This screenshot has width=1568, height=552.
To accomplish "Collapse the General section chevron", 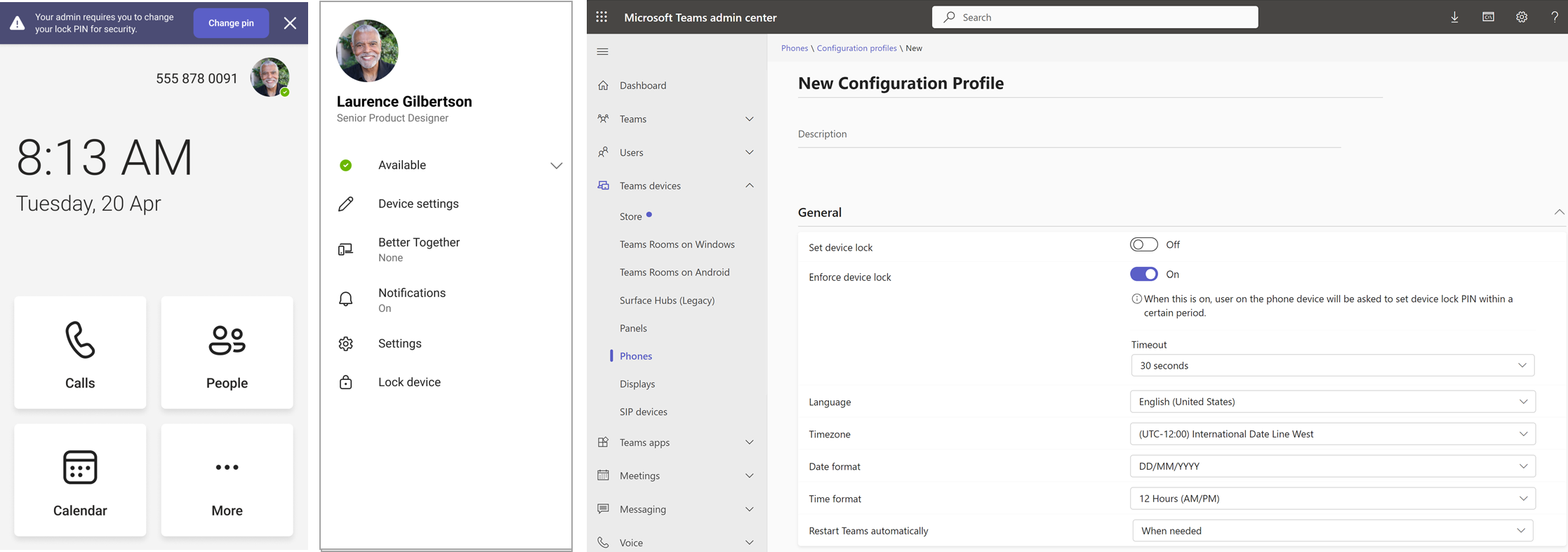I will (x=1559, y=212).
